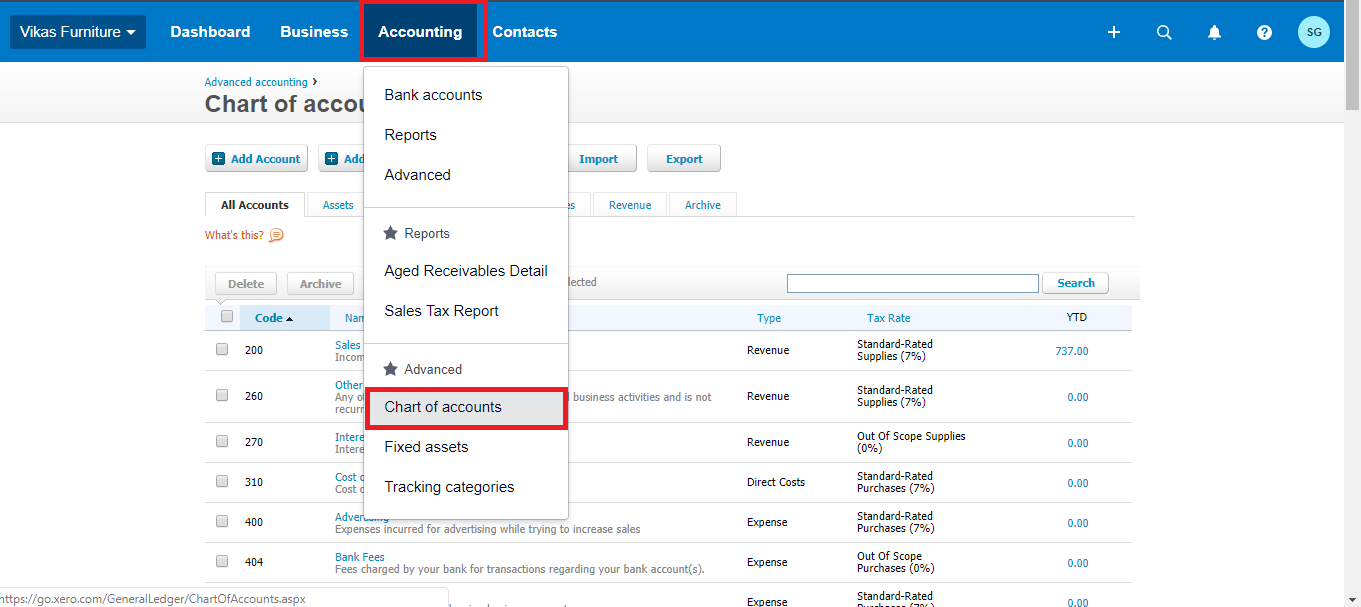The height and width of the screenshot is (607, 1361).
Task: Open the search magnifier icon
Action: coord(1164,32)
